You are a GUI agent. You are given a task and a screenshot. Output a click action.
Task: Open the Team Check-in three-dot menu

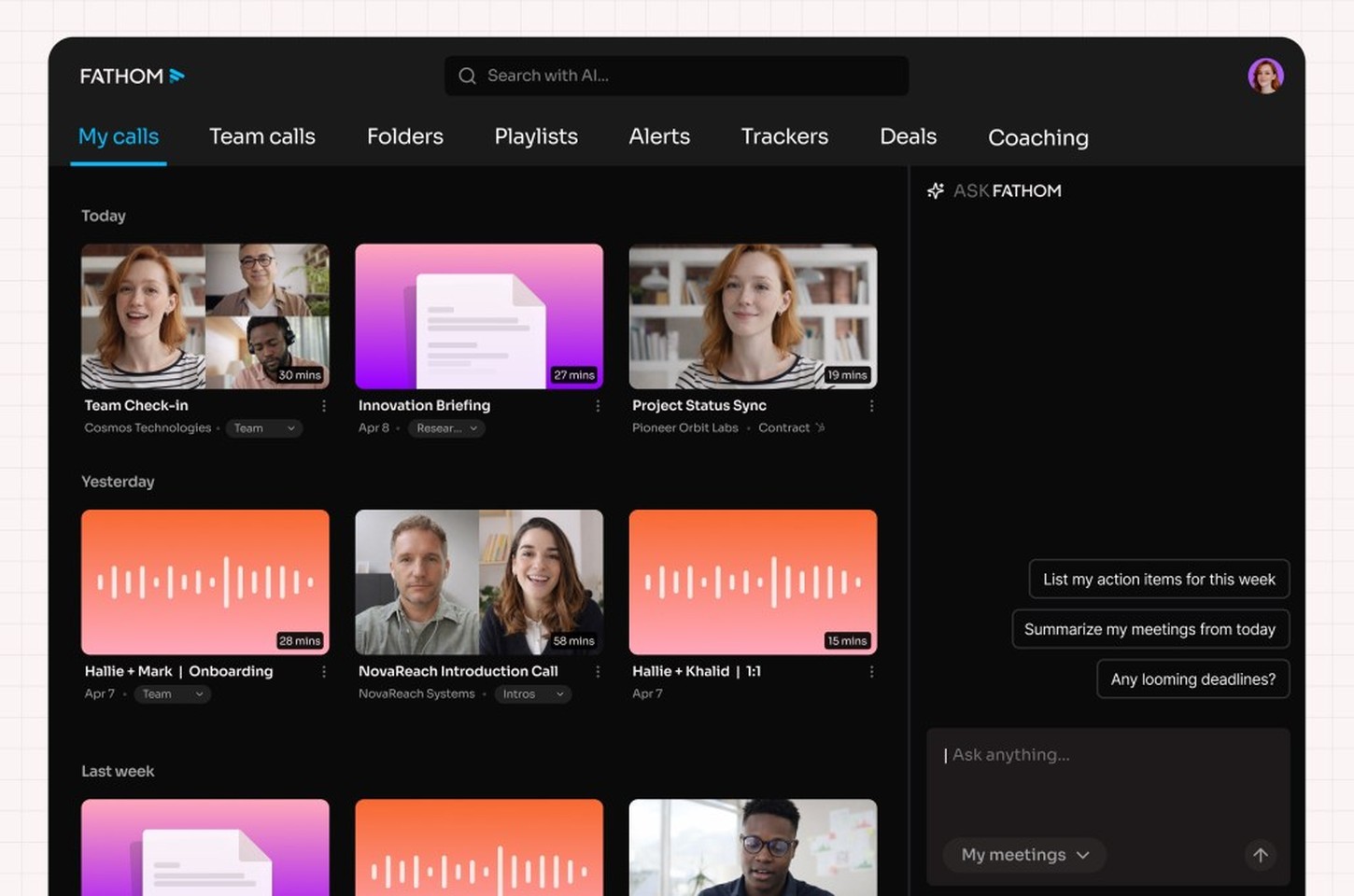[324, 406]
